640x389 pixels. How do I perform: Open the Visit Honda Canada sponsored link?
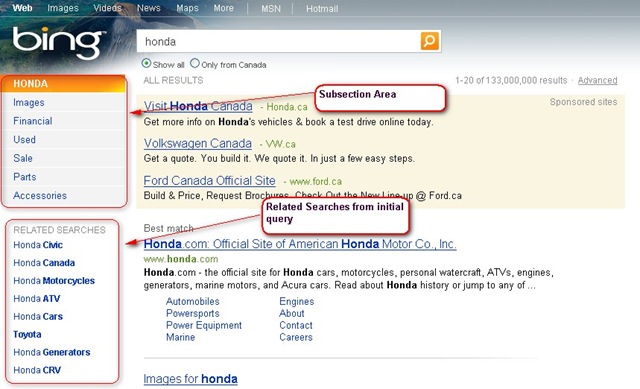click(x=198, y=106)
